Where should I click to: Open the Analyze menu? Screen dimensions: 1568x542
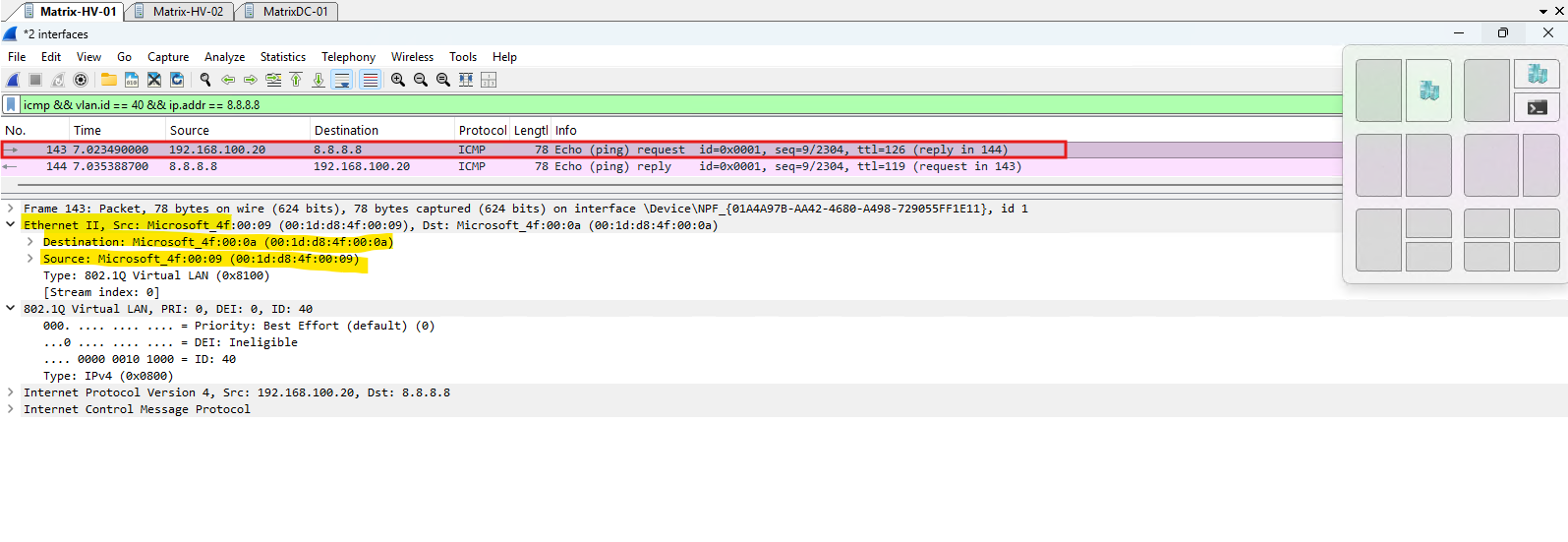224,57
